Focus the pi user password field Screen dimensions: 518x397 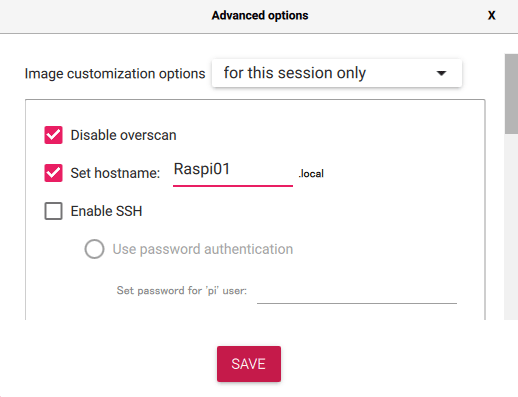[357, 293]
